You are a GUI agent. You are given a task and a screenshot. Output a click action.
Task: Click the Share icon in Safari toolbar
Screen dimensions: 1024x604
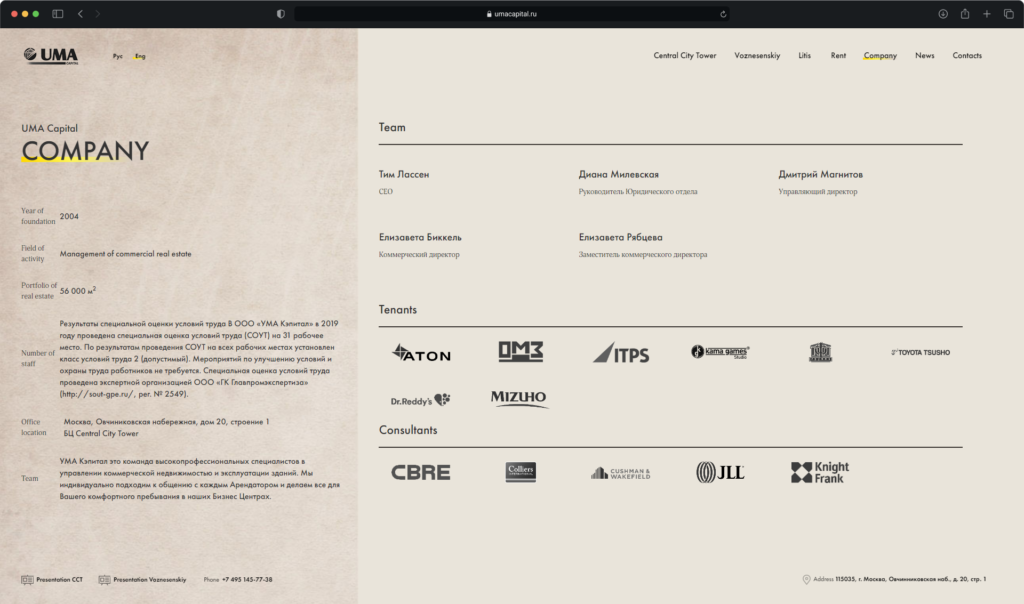point(965,14)
